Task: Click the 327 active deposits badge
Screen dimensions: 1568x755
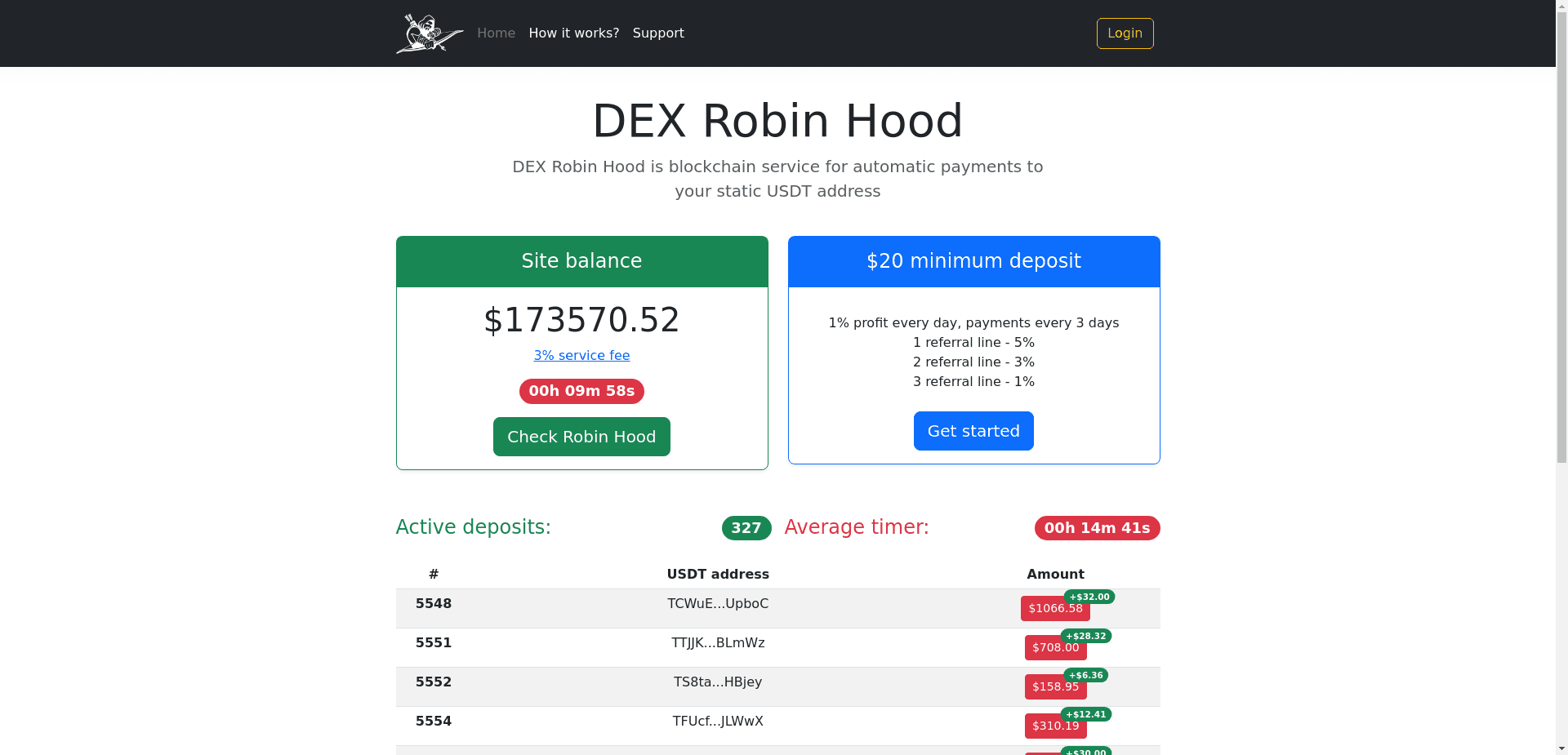Action: click(x=746, y=527)
